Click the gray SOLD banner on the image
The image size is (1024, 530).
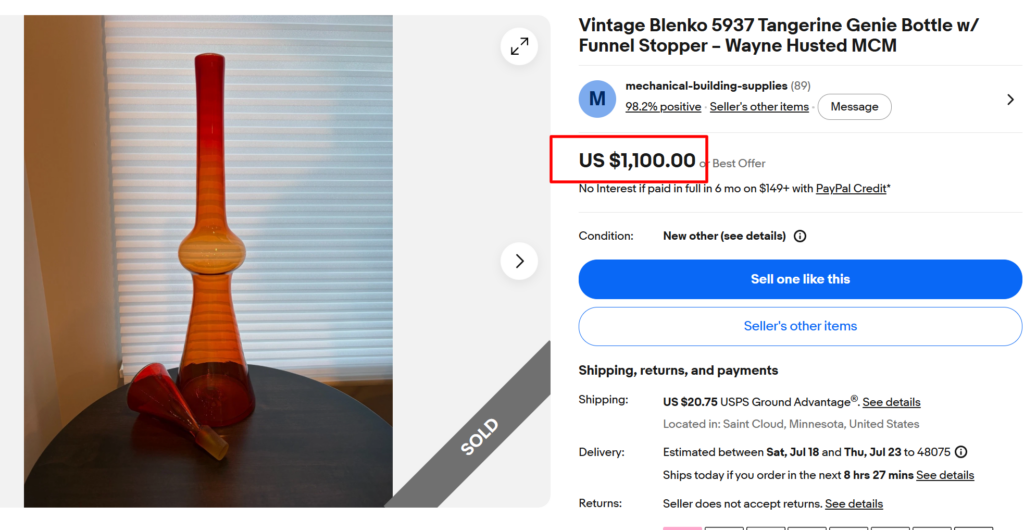tap(479, 436)
